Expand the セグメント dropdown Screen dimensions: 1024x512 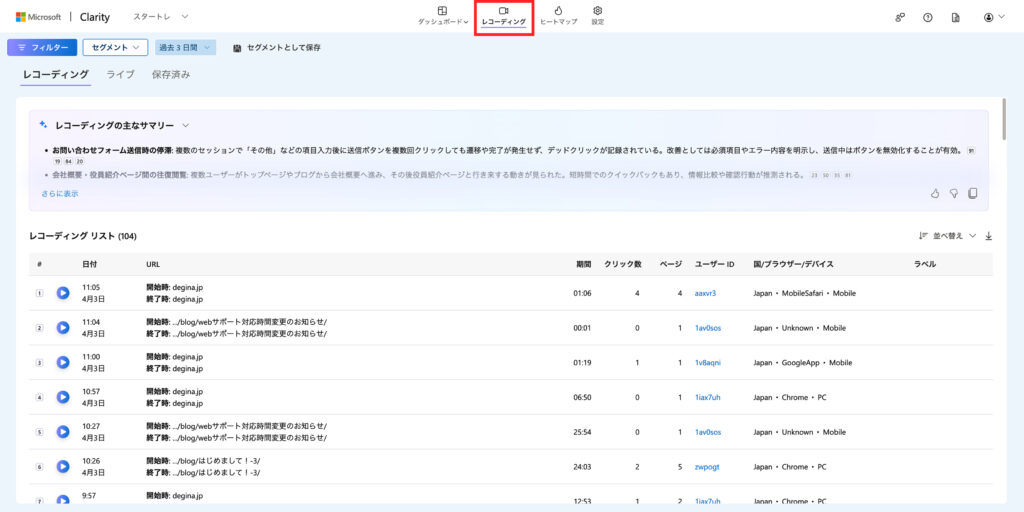click(x=115, y=47)
